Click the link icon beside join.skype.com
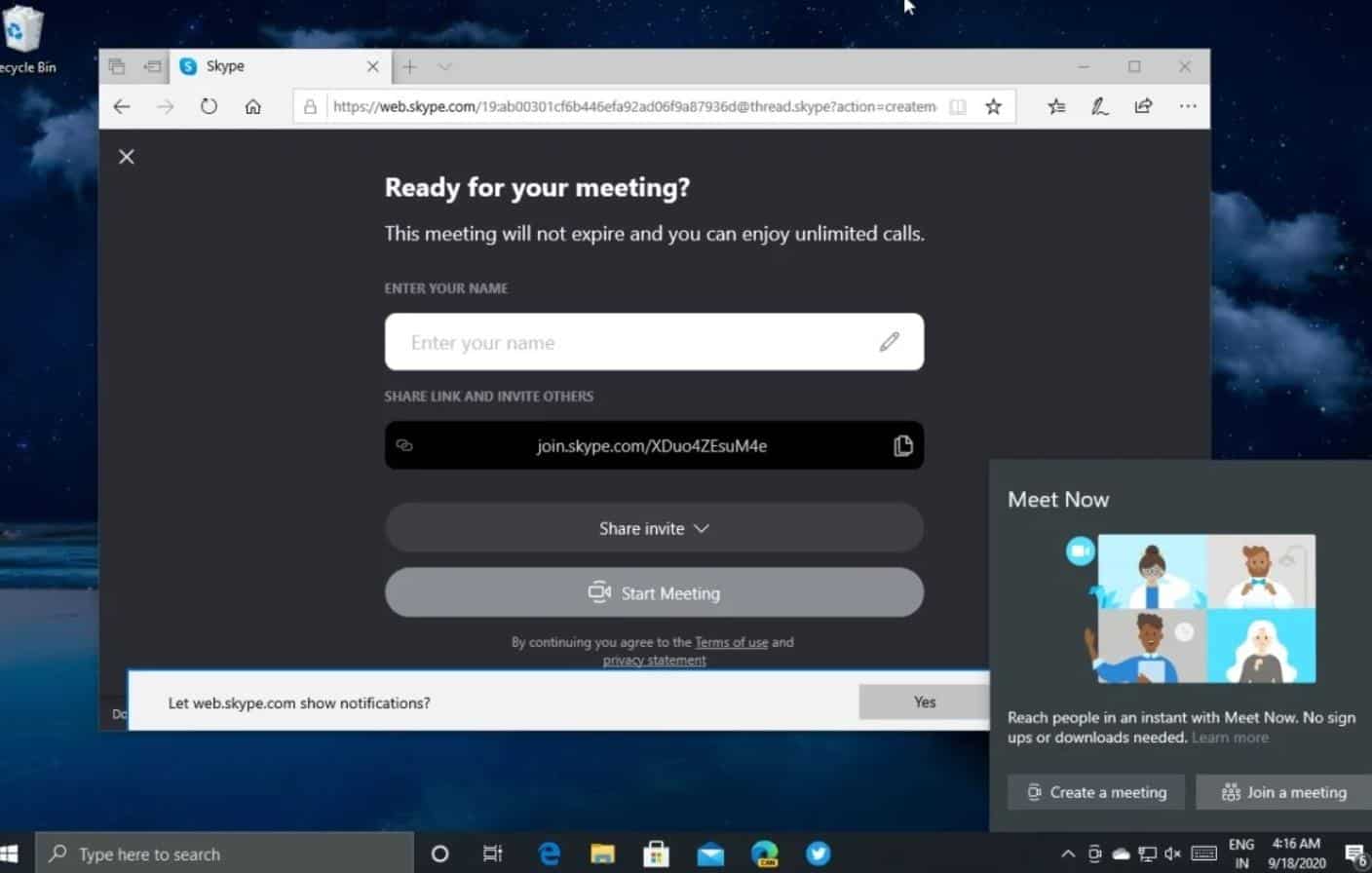1372x873 pixels. [x=404, y=445]
